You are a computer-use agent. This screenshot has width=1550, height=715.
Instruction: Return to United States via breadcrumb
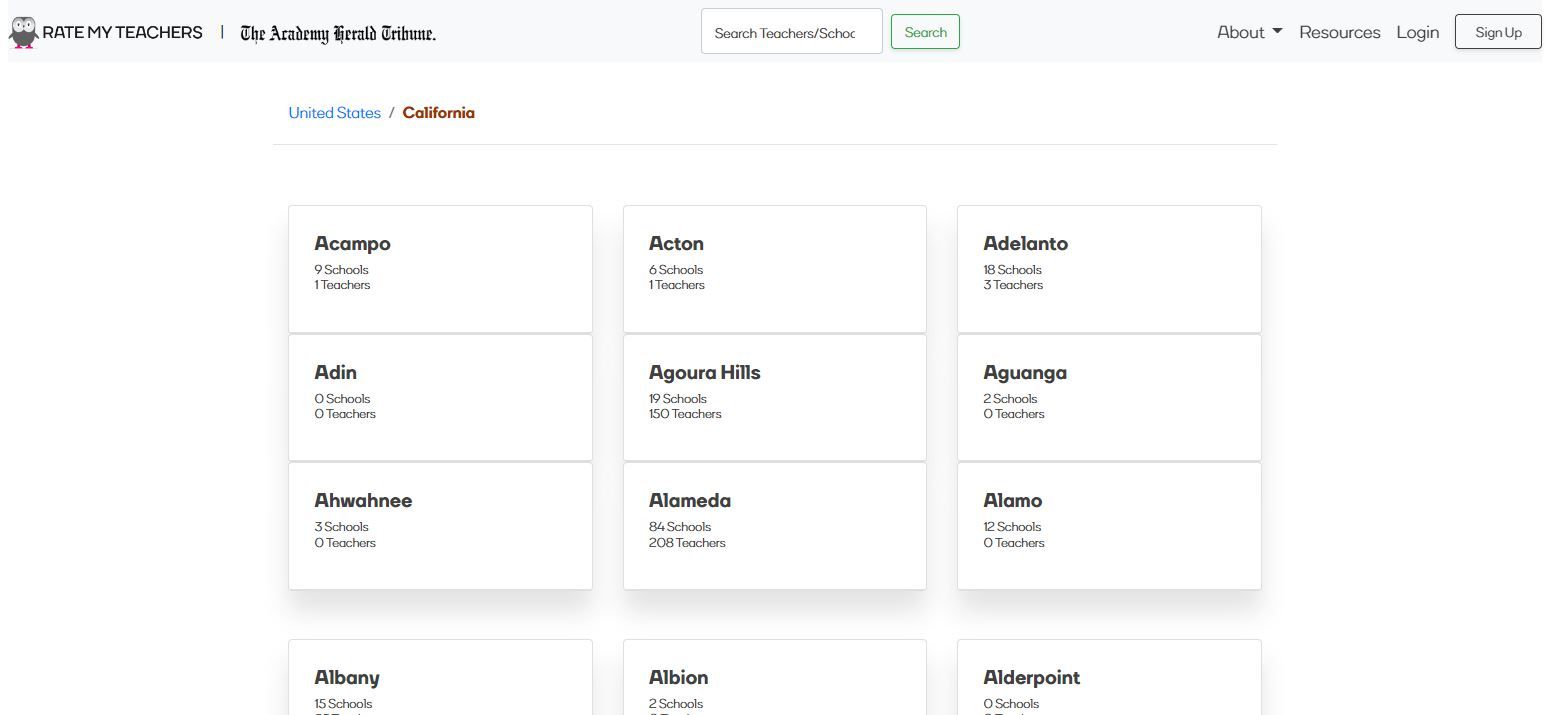click(x=334, y=112)
